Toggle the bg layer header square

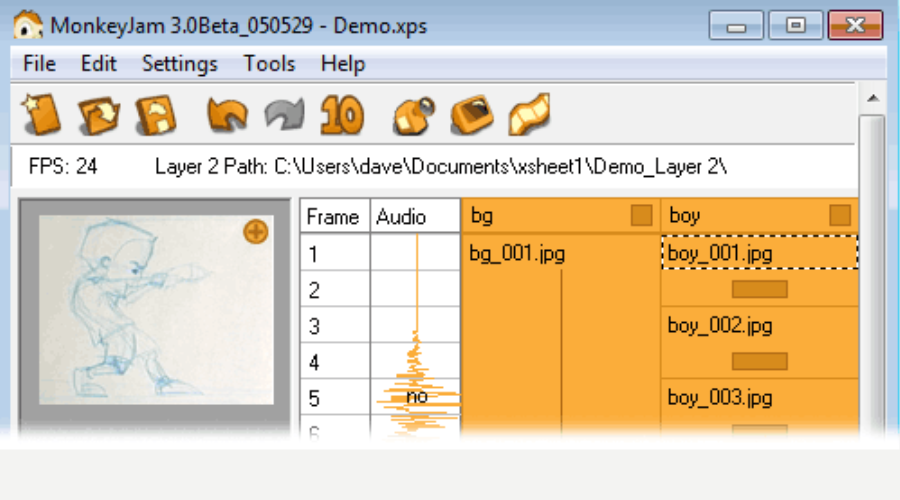(641, 216)
